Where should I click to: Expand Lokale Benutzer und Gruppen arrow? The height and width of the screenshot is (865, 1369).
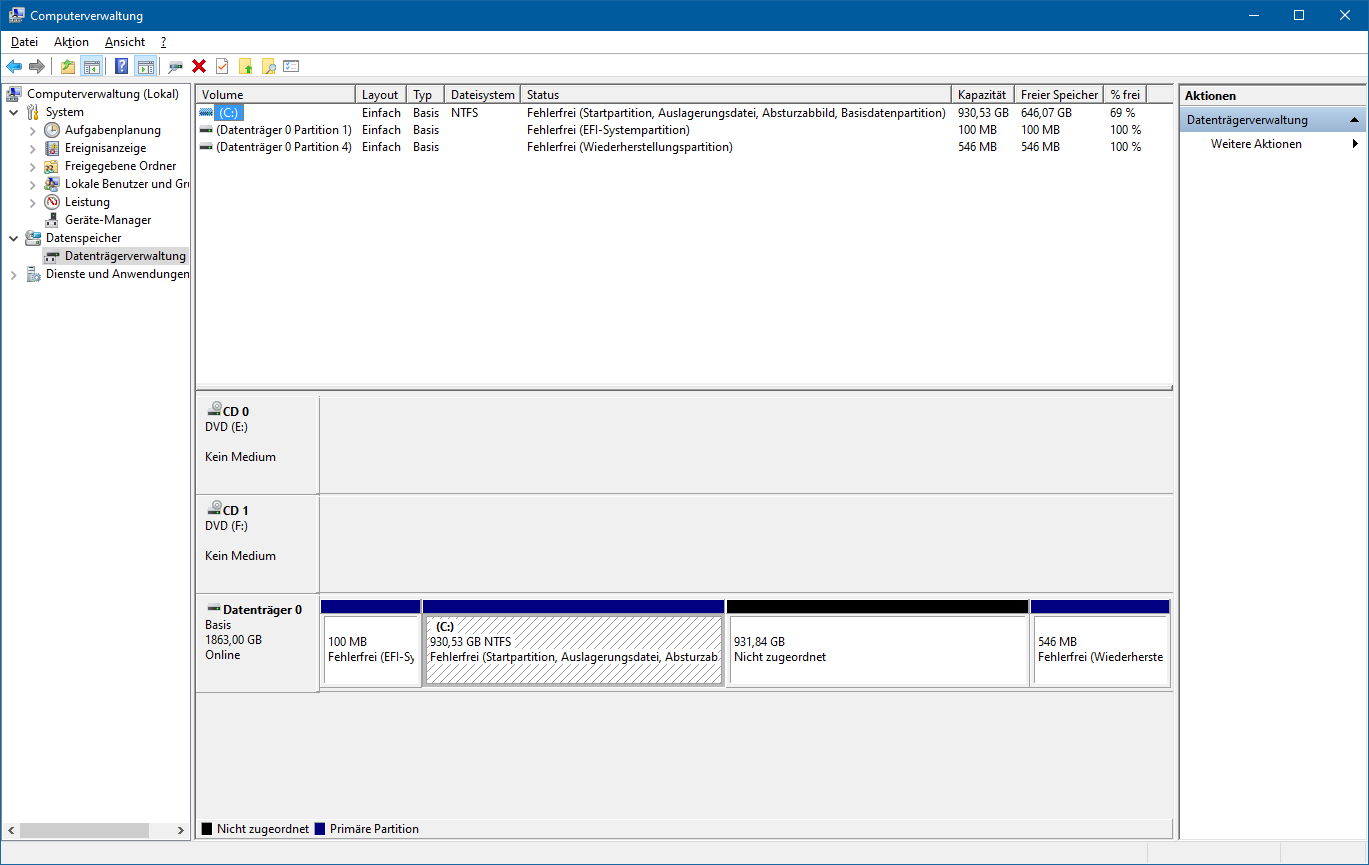point(33,184)
